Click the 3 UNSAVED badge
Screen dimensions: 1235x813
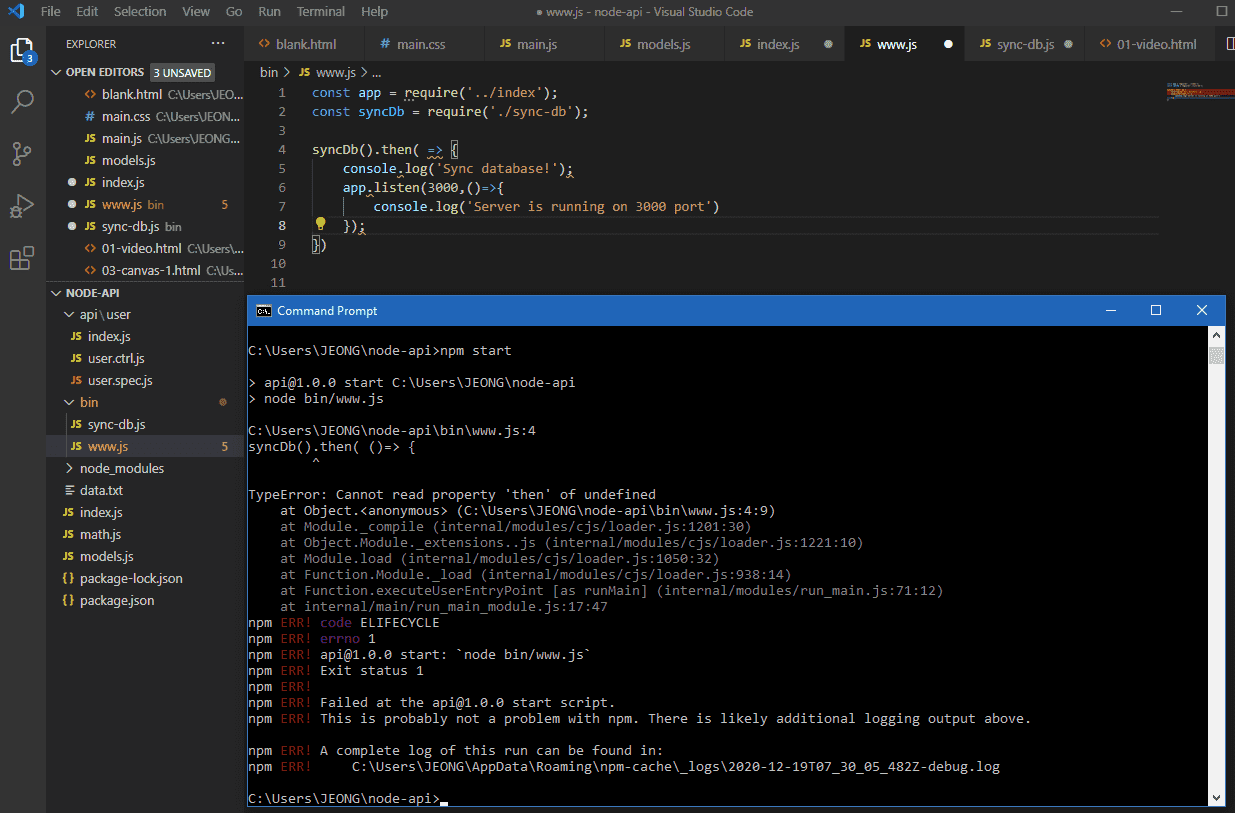click(x=182, y=73)
